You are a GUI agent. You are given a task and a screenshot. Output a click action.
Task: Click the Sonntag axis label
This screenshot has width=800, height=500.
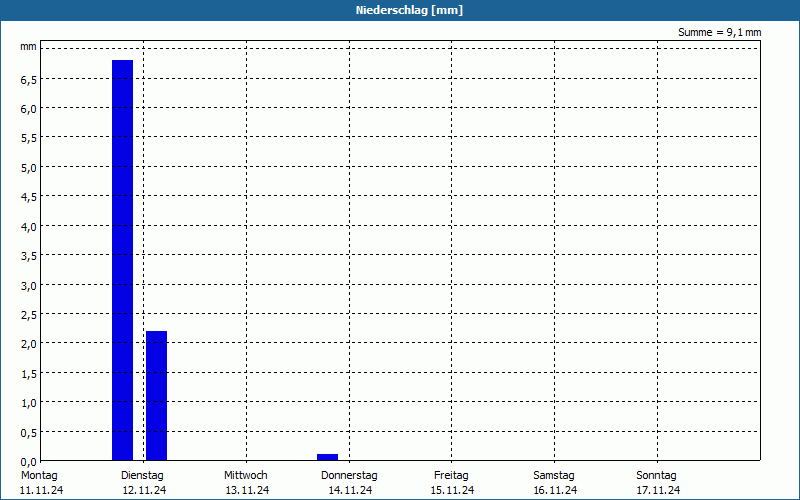[656, 476]
